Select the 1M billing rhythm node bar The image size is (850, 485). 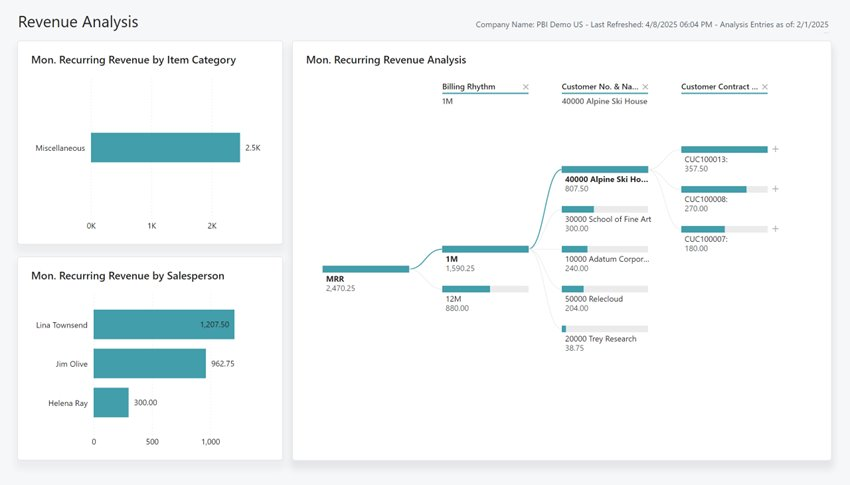[485, 249]
